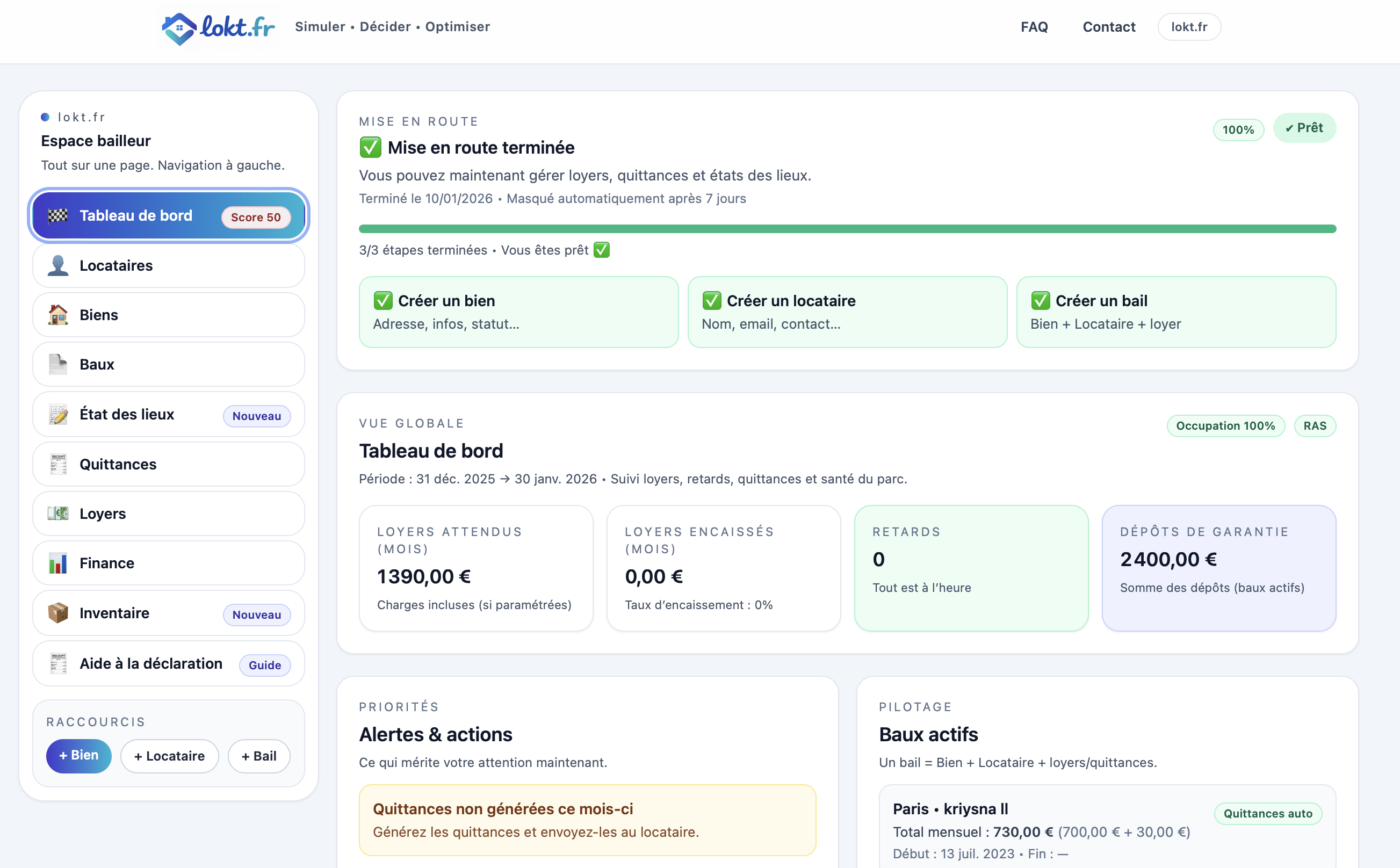The image size is (1400, 868).
Task: Add a new tenant with + Locataire
Action: 169,756
